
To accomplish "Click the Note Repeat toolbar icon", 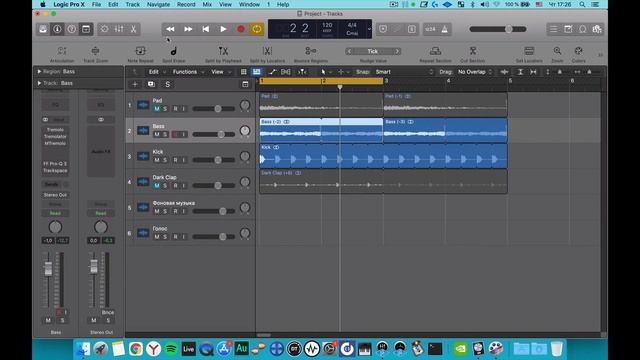I will pos(140,51).
